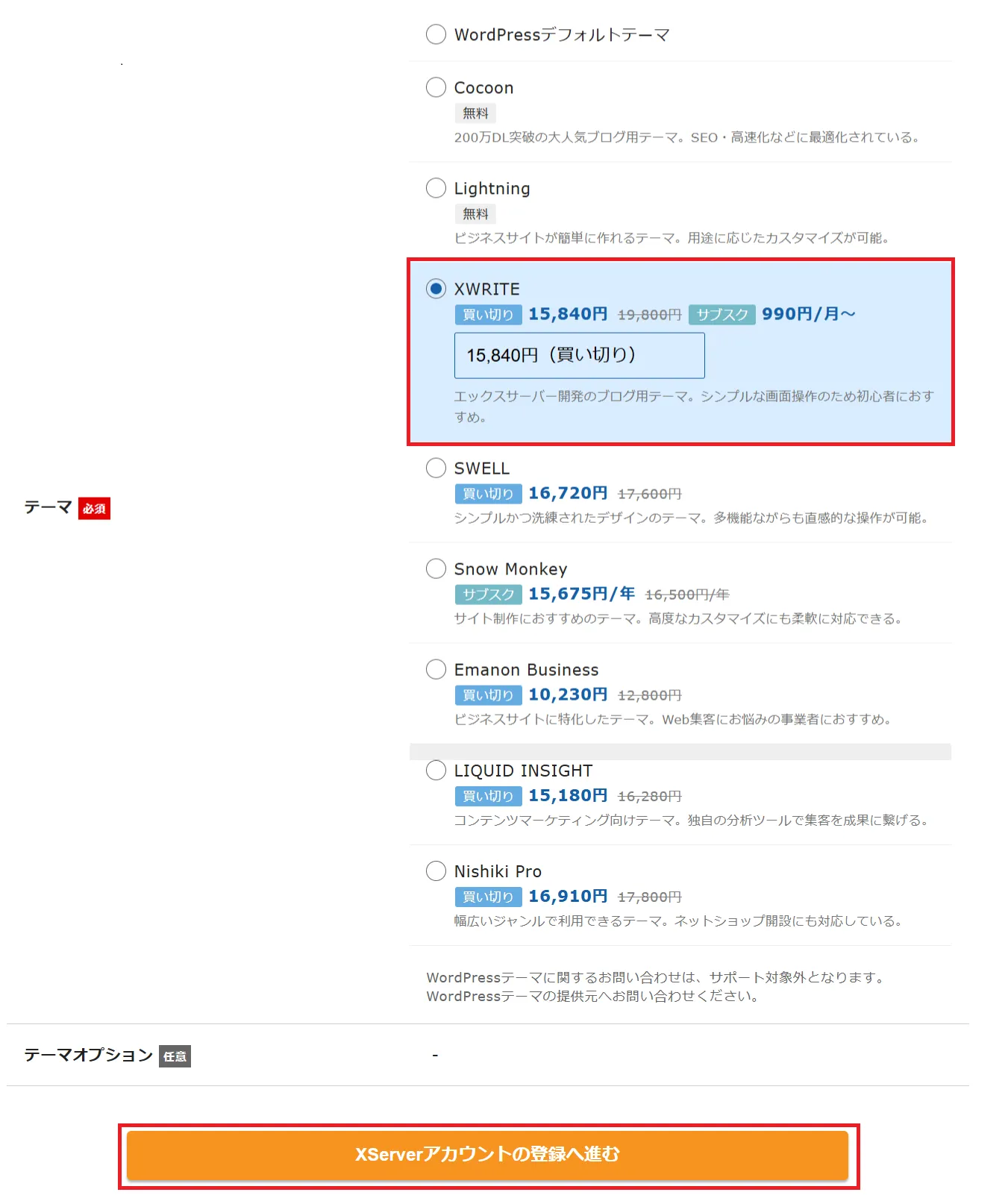The height and width of the screenshot is (1201, 1008).
Task: Click the Nishiki Pro theme name
Action: pos(498,871)
